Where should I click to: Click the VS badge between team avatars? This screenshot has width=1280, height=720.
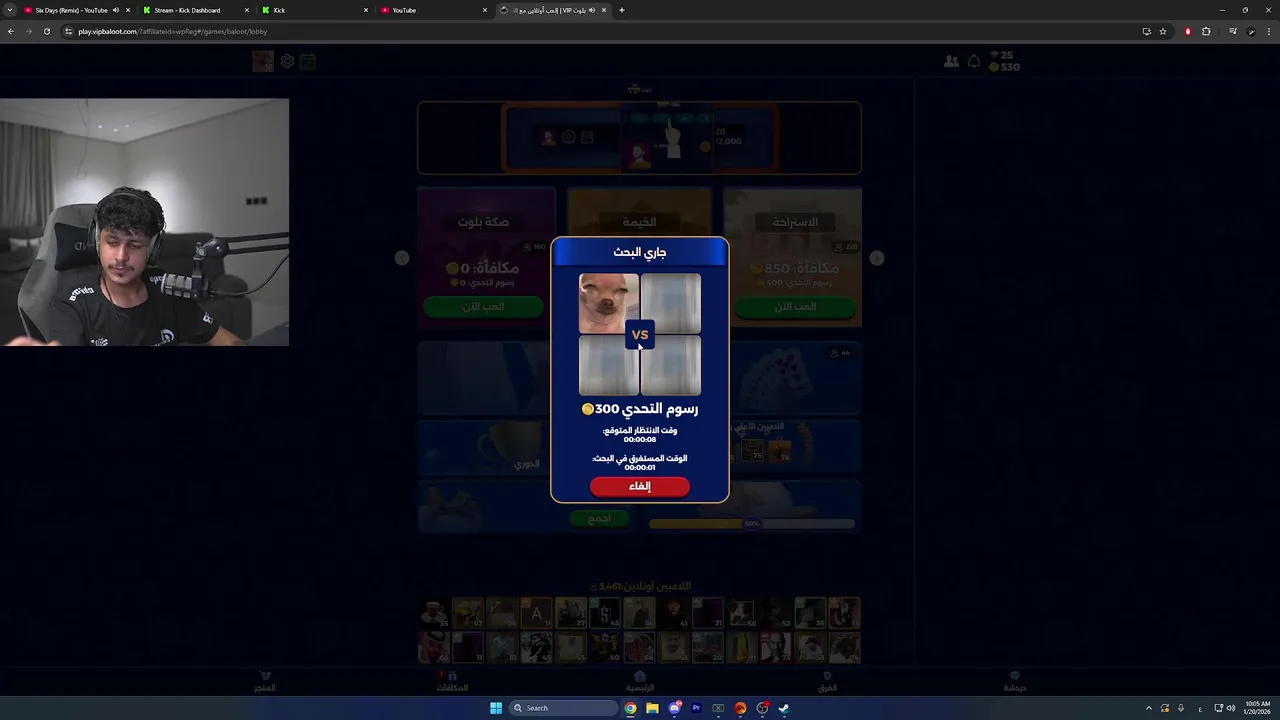coord(640,335)
